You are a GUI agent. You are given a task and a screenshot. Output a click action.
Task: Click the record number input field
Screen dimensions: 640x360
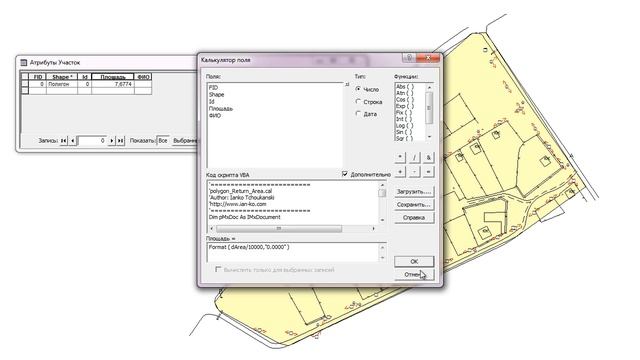point(92,140)
